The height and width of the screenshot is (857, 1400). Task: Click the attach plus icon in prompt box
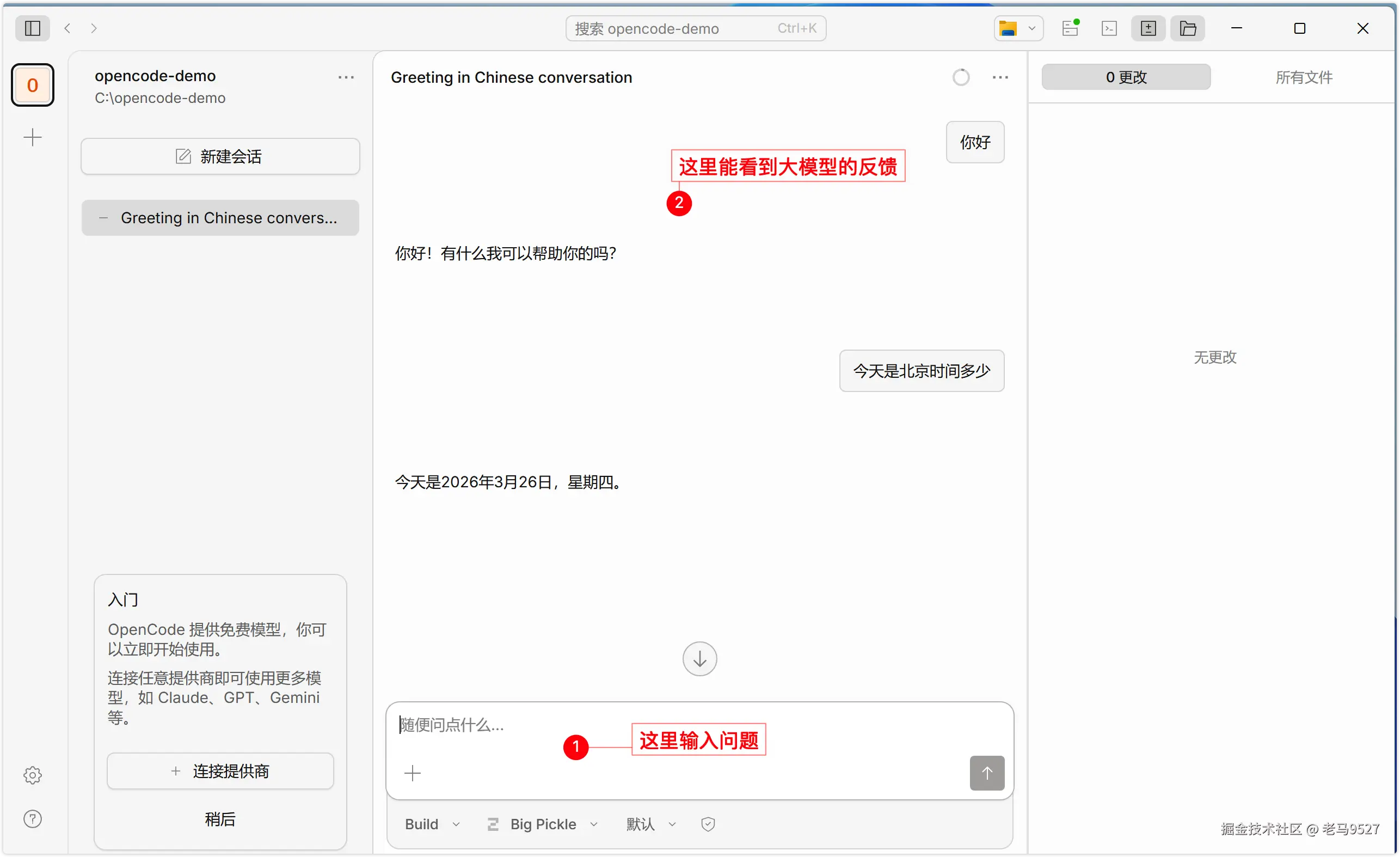pyautogui.click(x=413, y=772)
